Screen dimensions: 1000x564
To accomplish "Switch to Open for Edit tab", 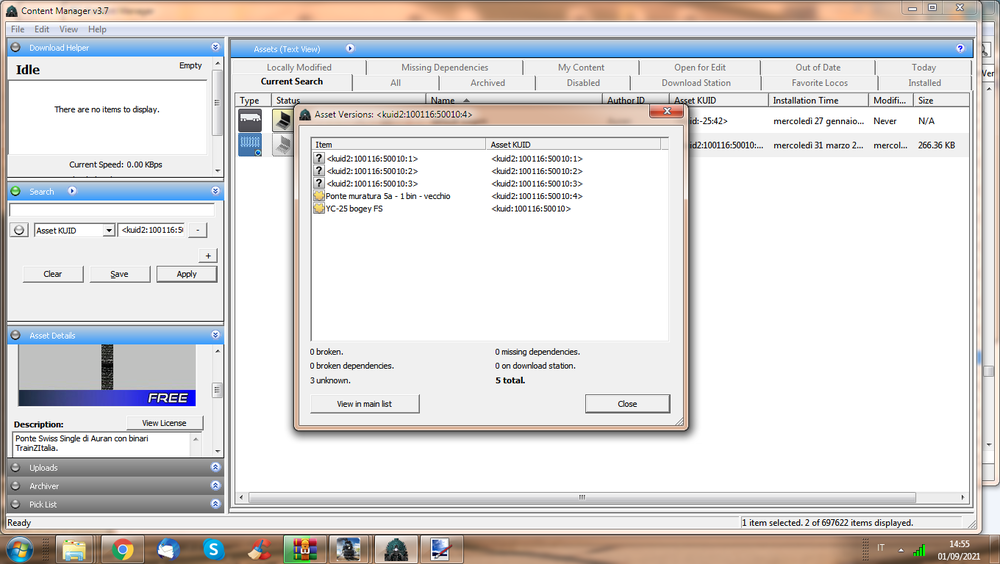I will (700, 67).
